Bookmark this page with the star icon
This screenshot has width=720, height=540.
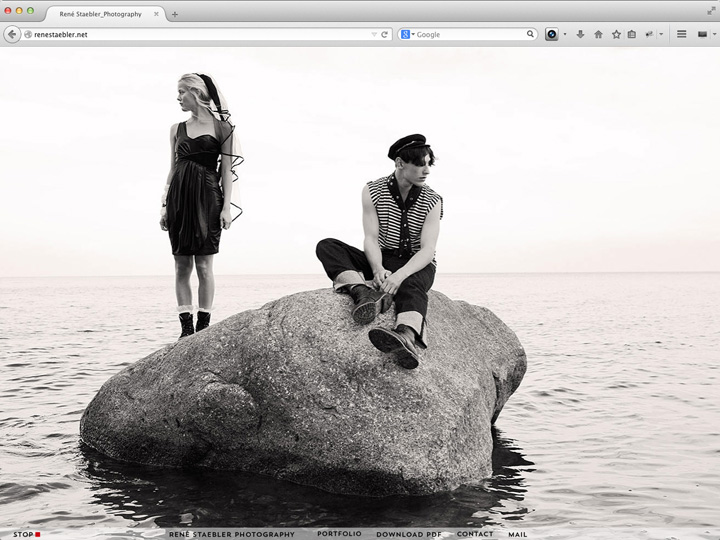point(616,34)
